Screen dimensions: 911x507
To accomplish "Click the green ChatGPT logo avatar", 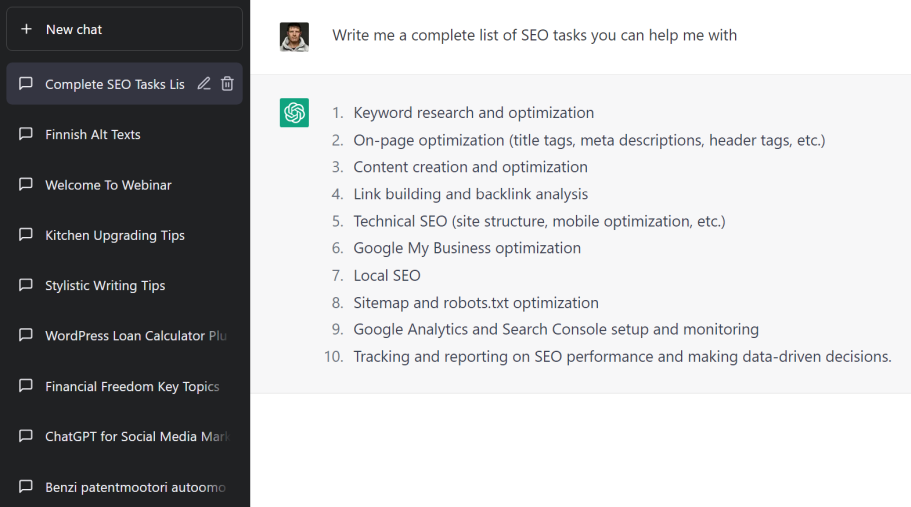I will pyautogui.click(x=294, y=112).
